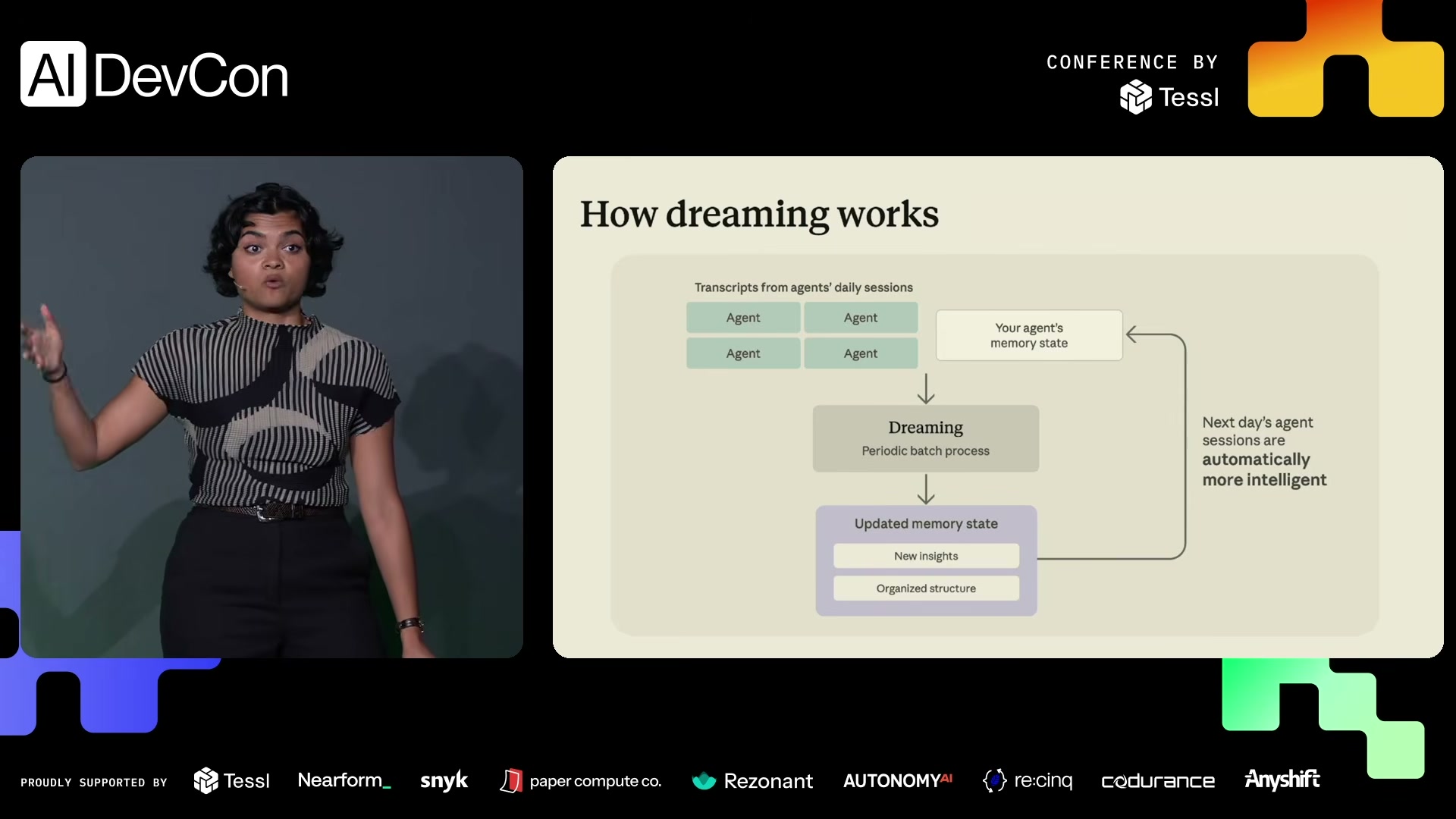Open the Nearform_ sponsor logo
The image size is (1456, 819).
click(x=344, y=780)
